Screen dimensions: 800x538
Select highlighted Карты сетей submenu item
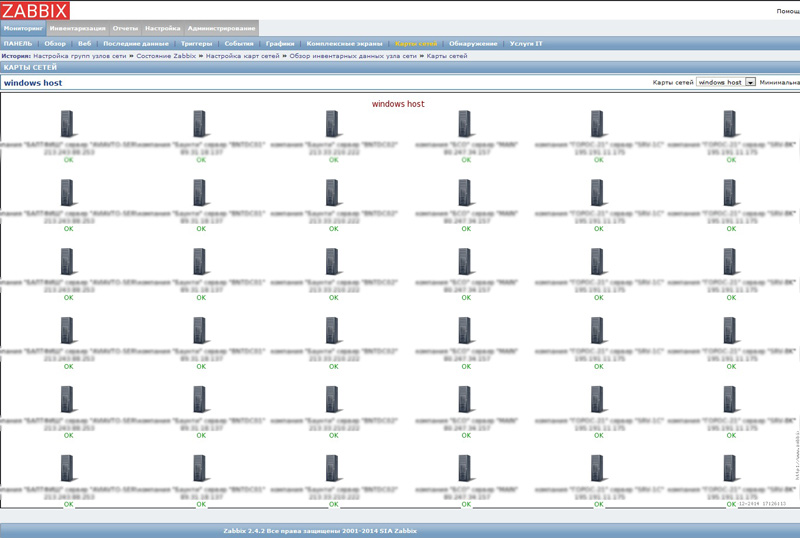coord(416,44)
